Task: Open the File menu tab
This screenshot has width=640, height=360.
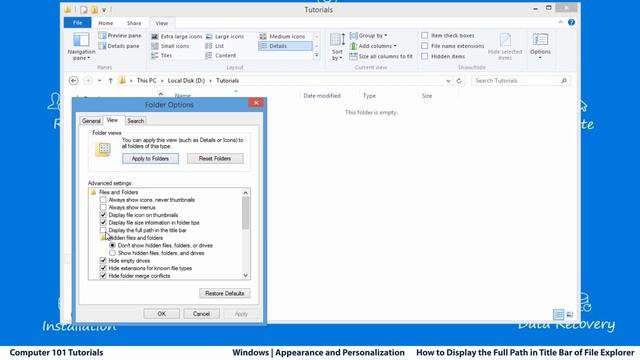Action: pyautogui.click(x=78, y=23)
